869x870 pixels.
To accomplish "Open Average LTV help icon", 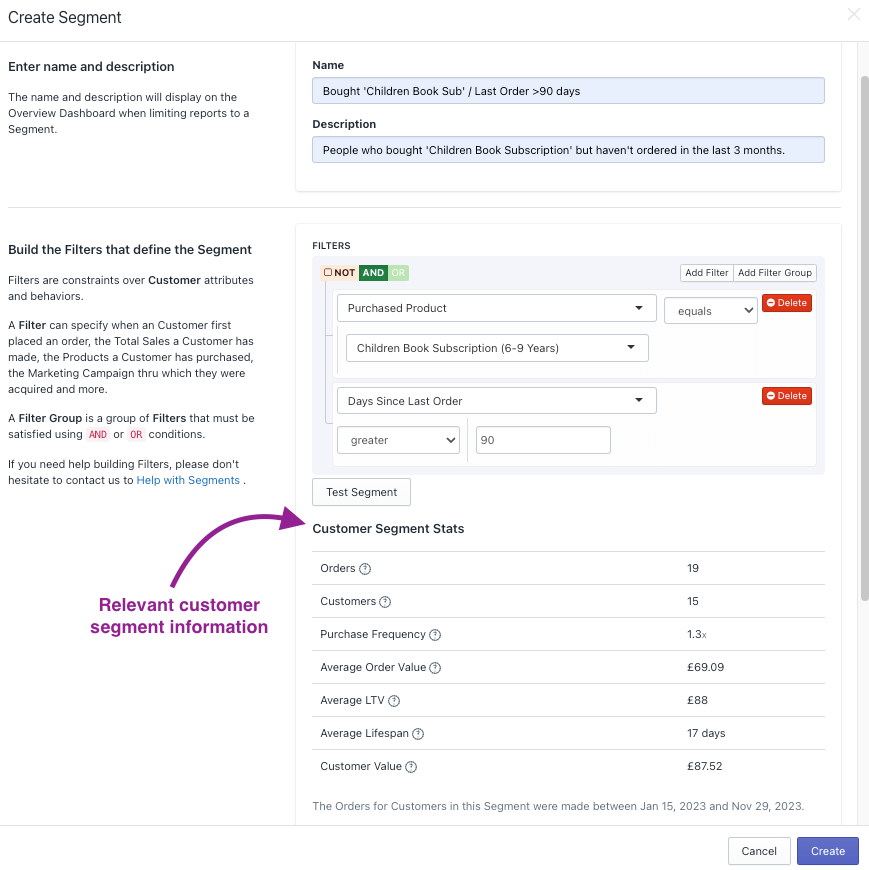I will (394, 701).
